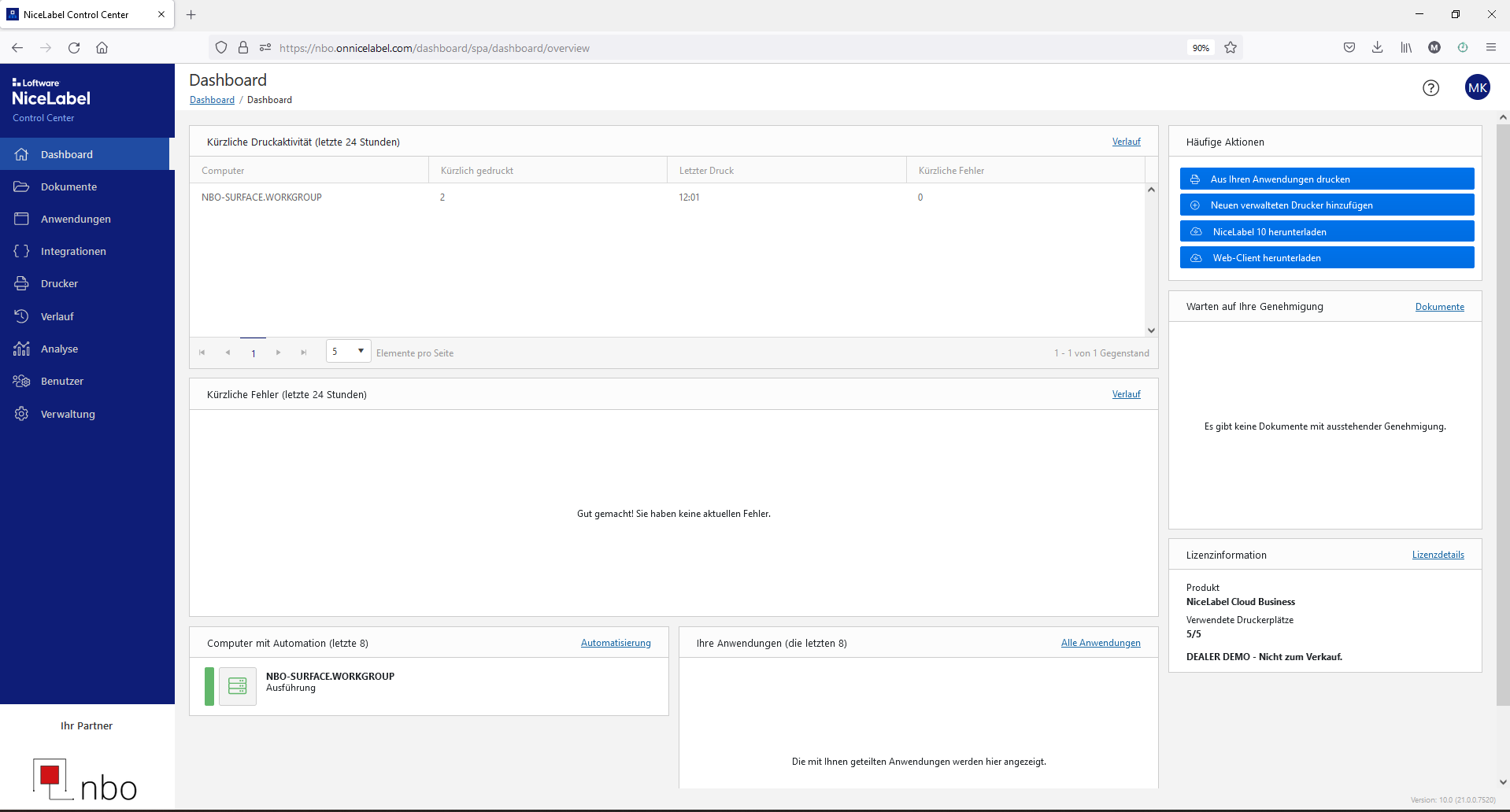Image resolution: width=1510 pixels, height=812 pixels.
Task: Close the NiceLabel Control Center tab
Action: 161,14
